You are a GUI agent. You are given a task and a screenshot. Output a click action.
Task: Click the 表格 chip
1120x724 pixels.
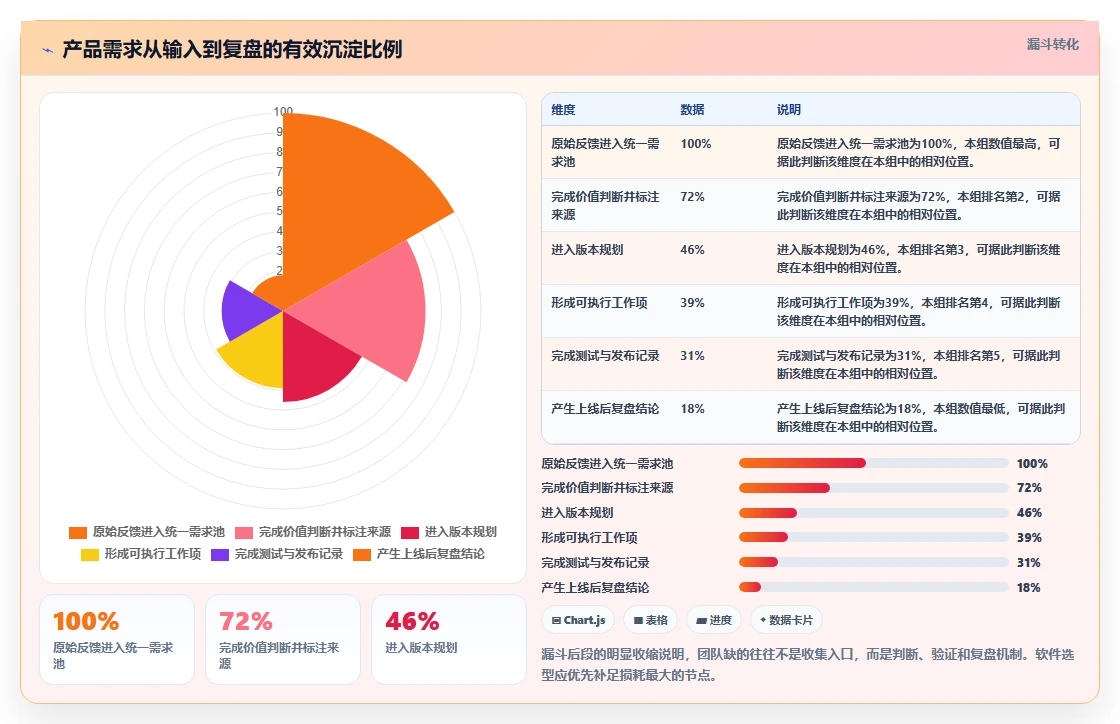coord(651,620)
